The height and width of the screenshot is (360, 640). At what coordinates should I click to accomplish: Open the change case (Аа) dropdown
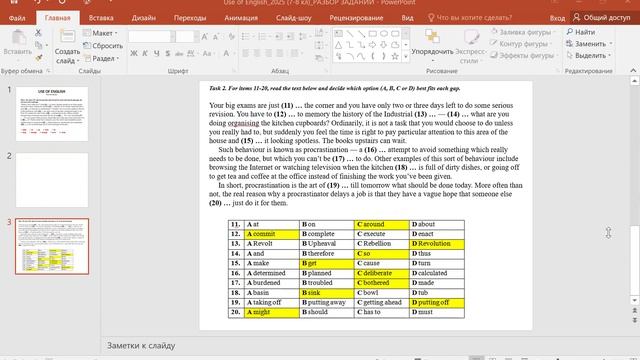(x=208, y=53)
